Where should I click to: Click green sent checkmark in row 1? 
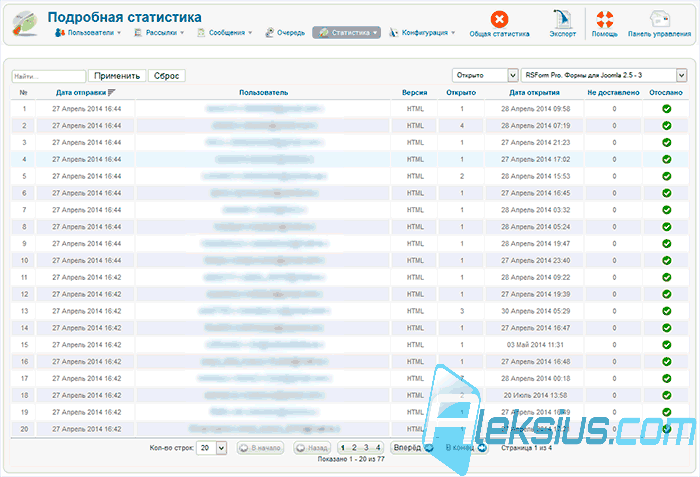[667, 109]
